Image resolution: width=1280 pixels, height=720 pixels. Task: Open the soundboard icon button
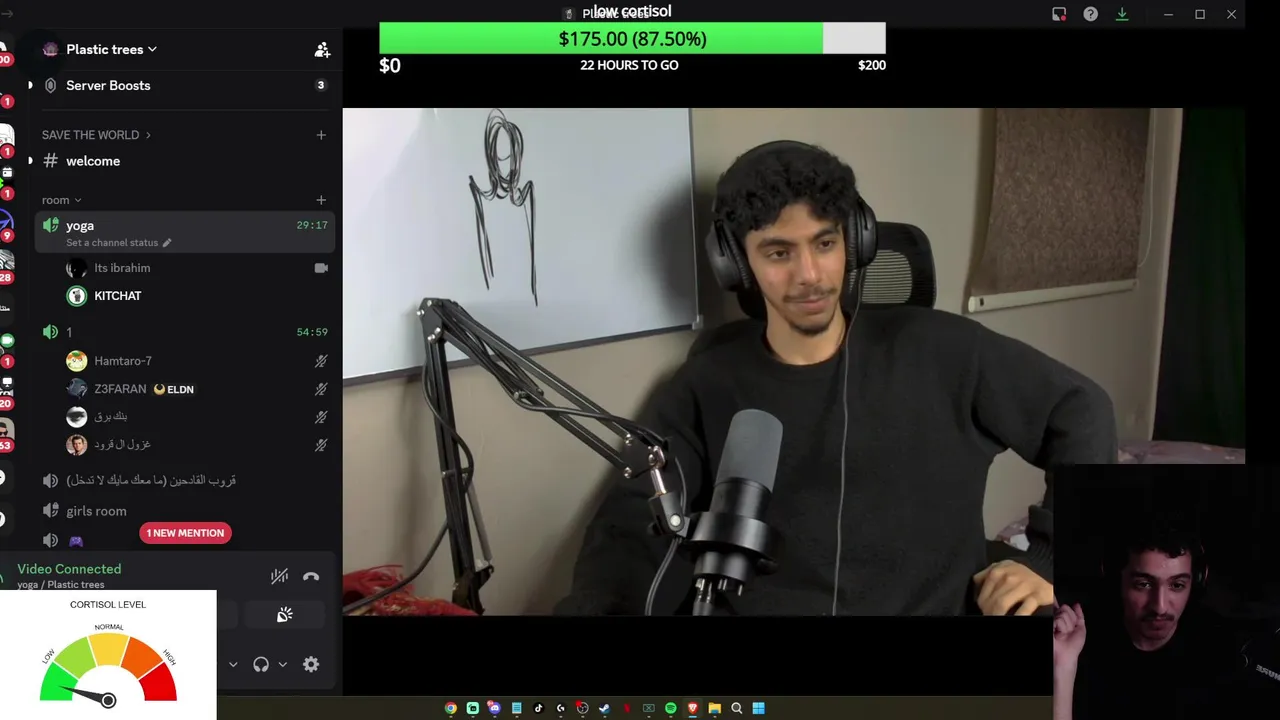point(284,615)
